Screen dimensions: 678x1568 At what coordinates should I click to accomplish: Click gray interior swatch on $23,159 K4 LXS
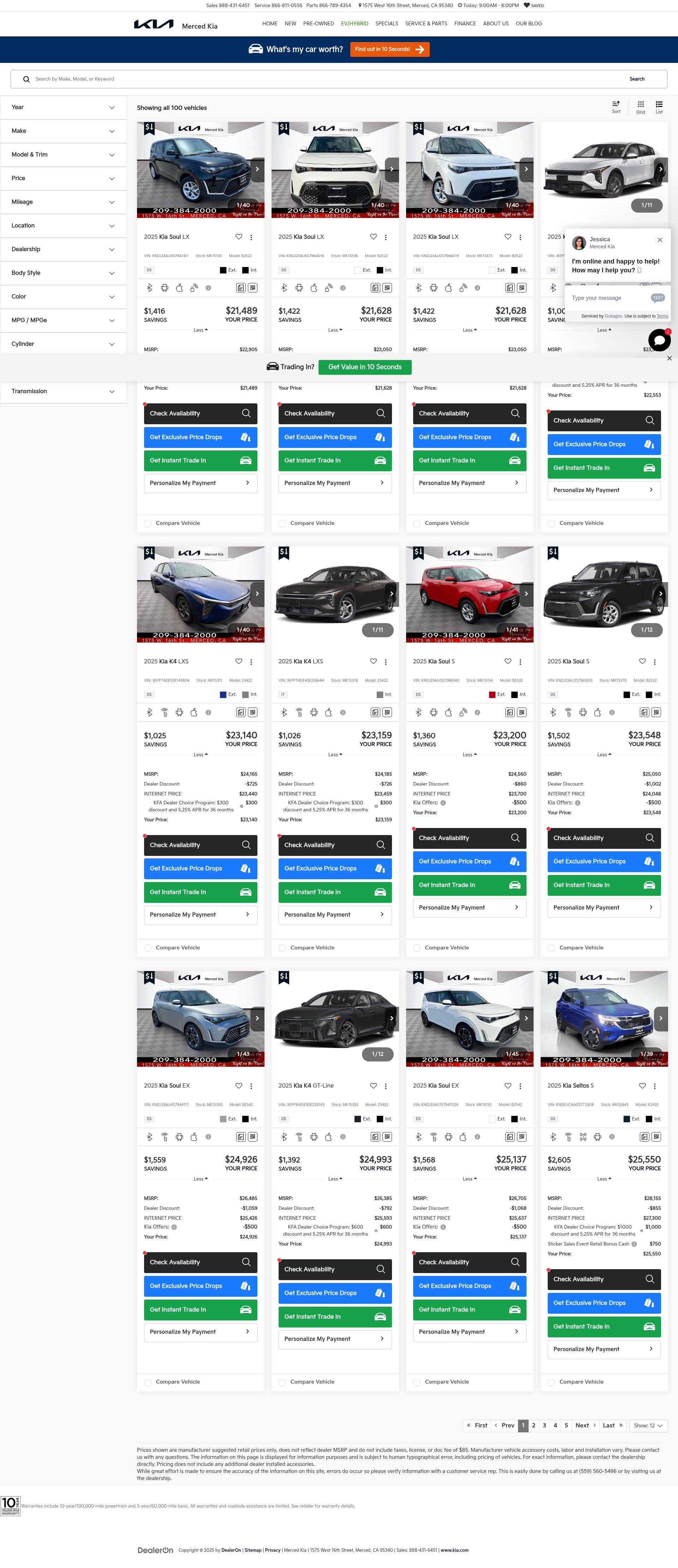[380, 694]
